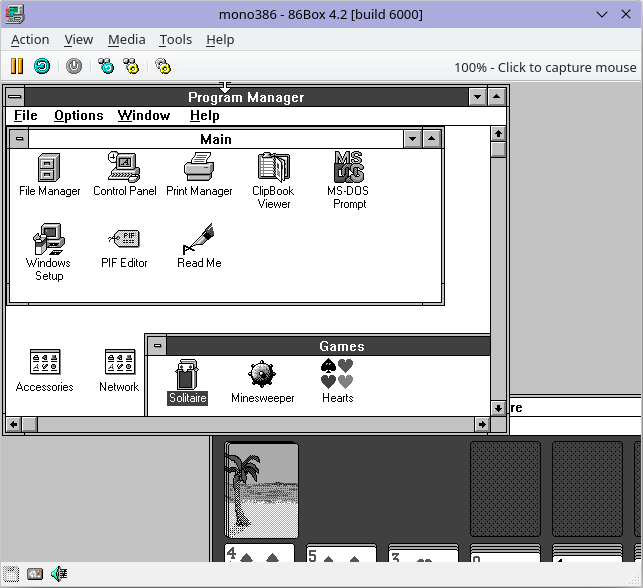The height and width of the screenshot is (588, 643).
Task: Open the Program Manager File menu
Action: point(25,116)
